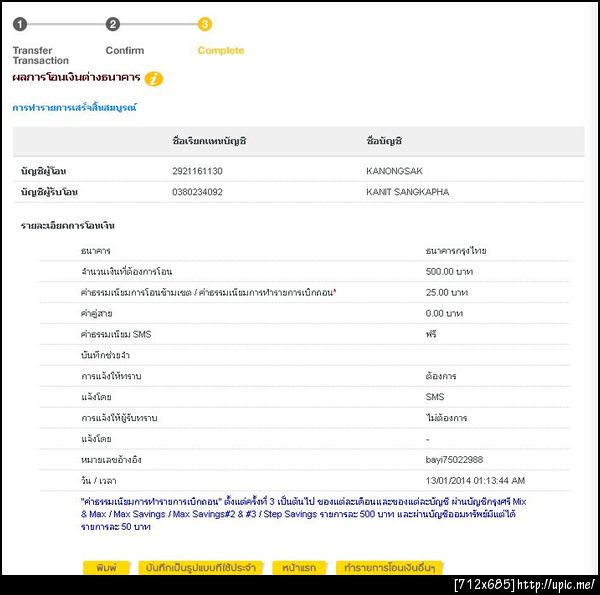600x595 pixels.
Task: Click value 0.00 บาท for ค่าคู่สาย
Action: tap(444, 314)
